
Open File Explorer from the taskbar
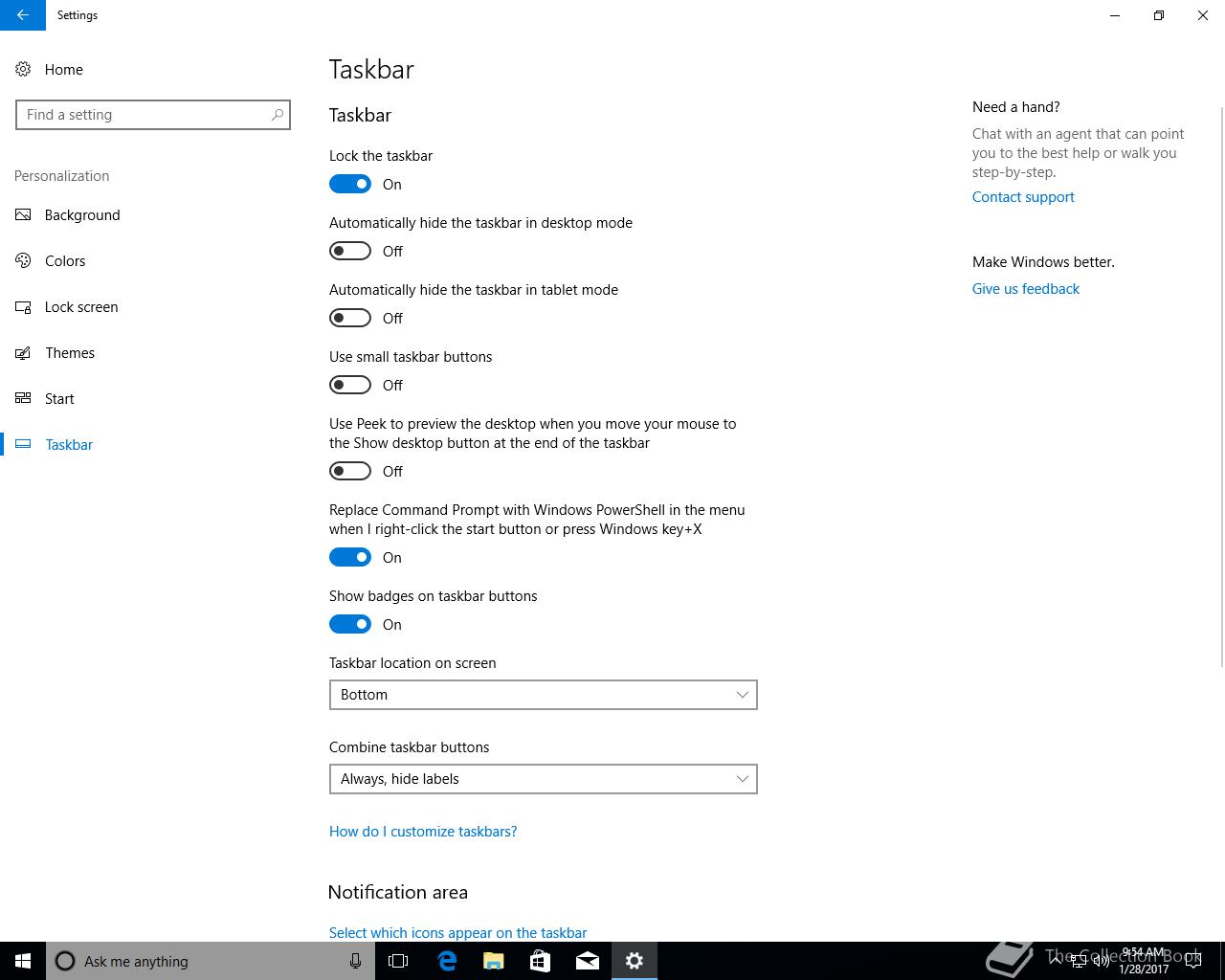(x=493, y=961)
